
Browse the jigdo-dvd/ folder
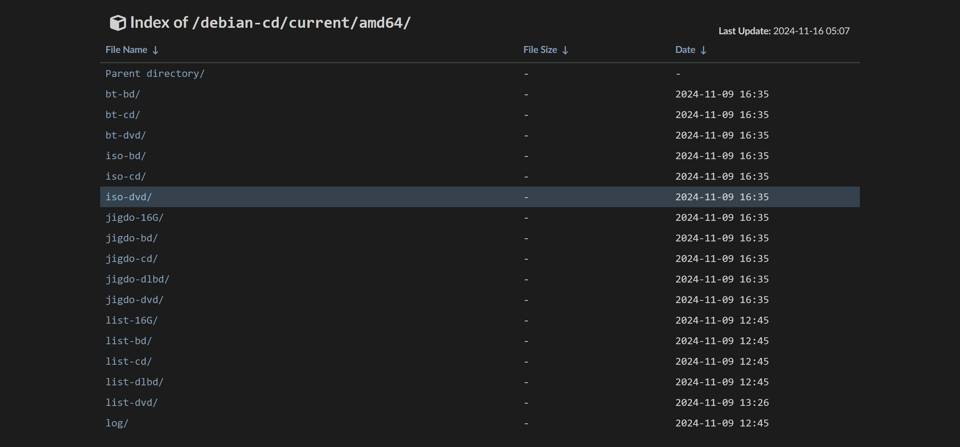coord(134,300)
